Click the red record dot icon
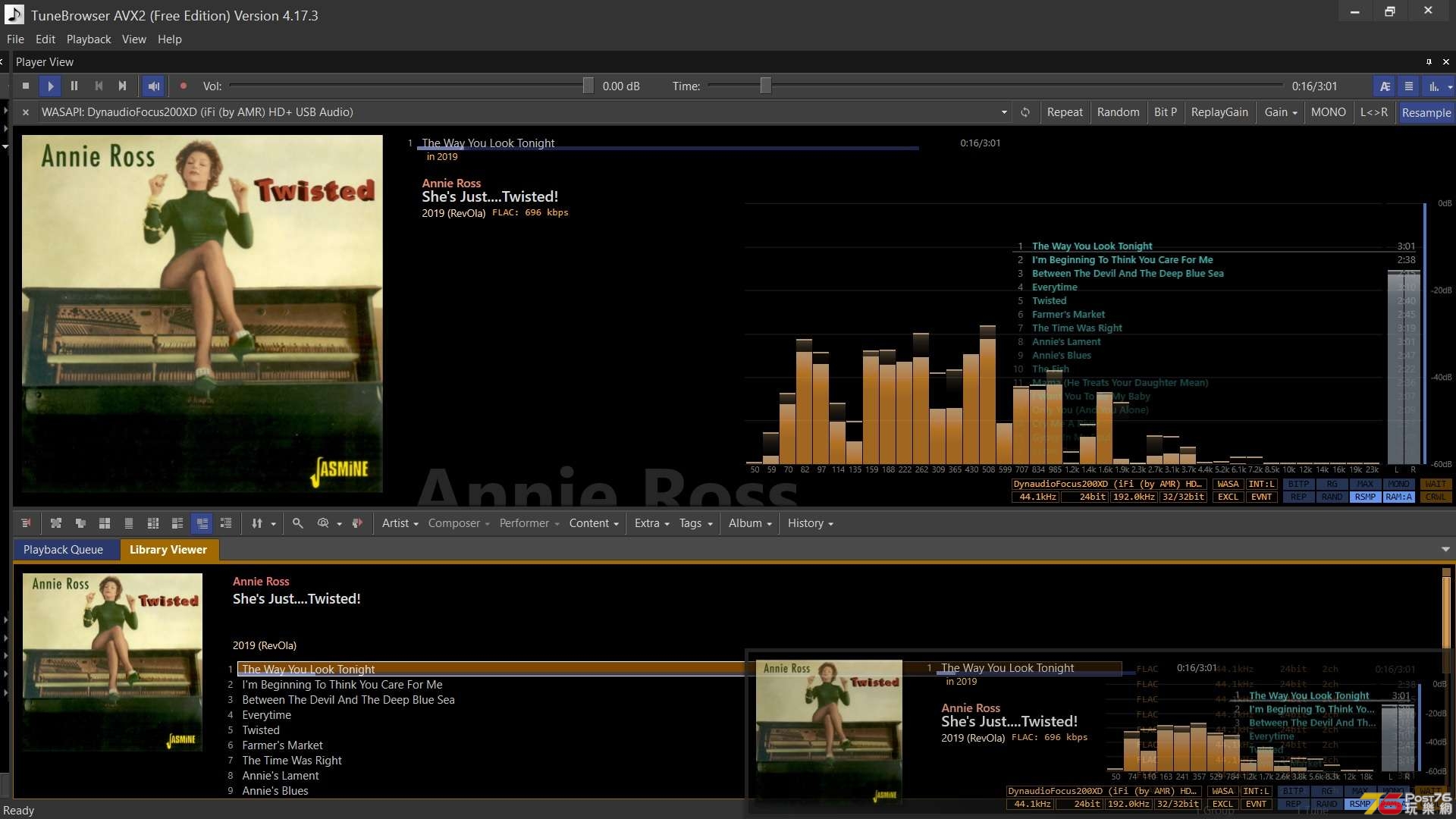The width and height of the screenshot is (1456, 819). point(183,86)
